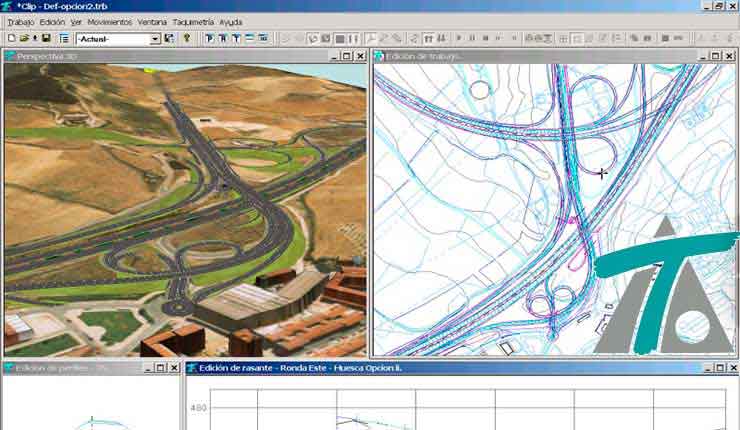Click the -Actual- combo box field
Image resolution: width=740 pixels, height=430 pixels.
coord(118,39)
